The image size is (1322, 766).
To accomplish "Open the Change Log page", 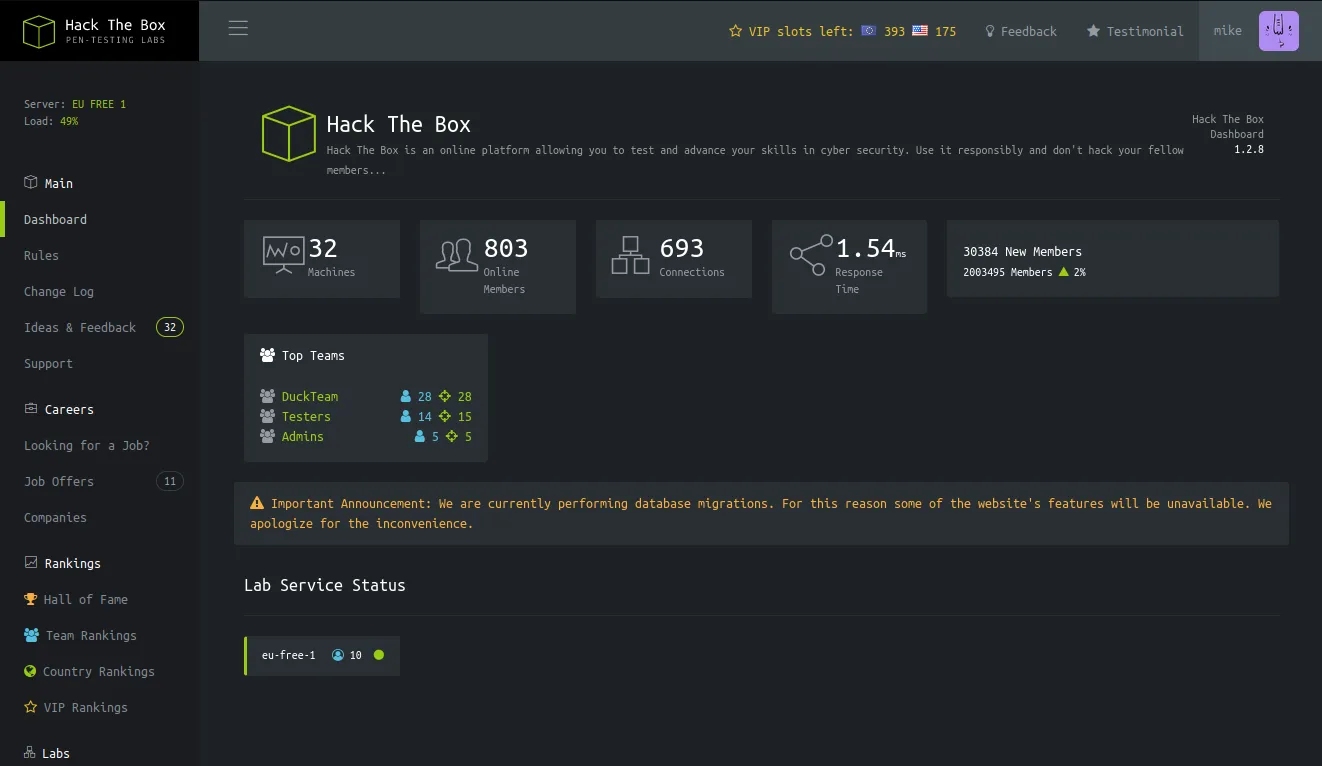I will pos(59,291).
